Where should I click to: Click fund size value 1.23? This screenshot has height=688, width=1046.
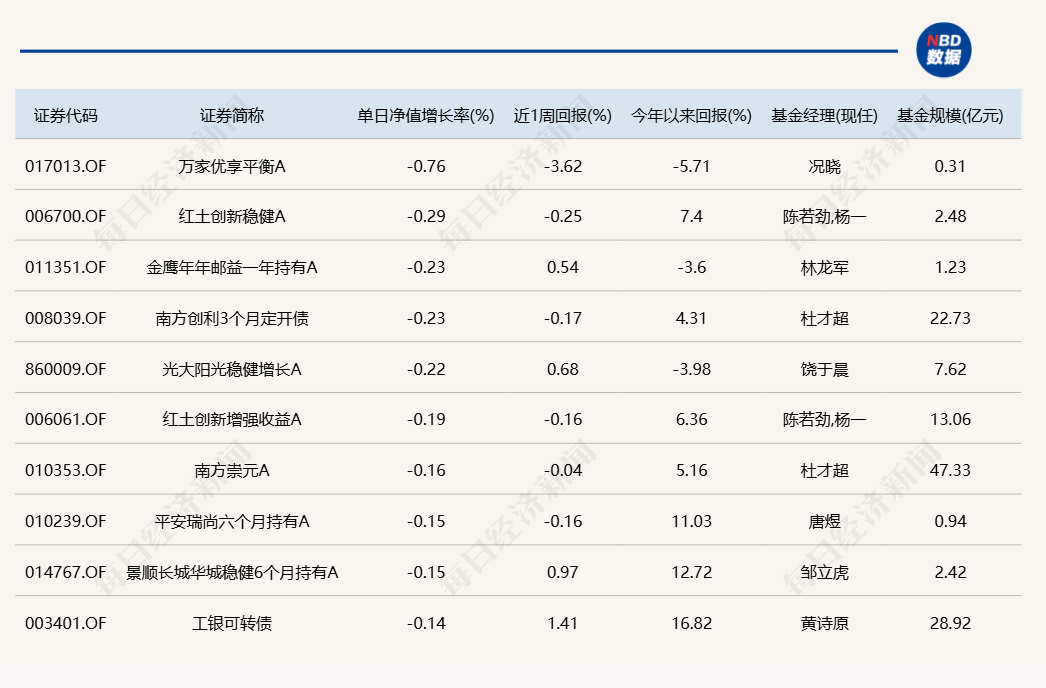point(950,267)
